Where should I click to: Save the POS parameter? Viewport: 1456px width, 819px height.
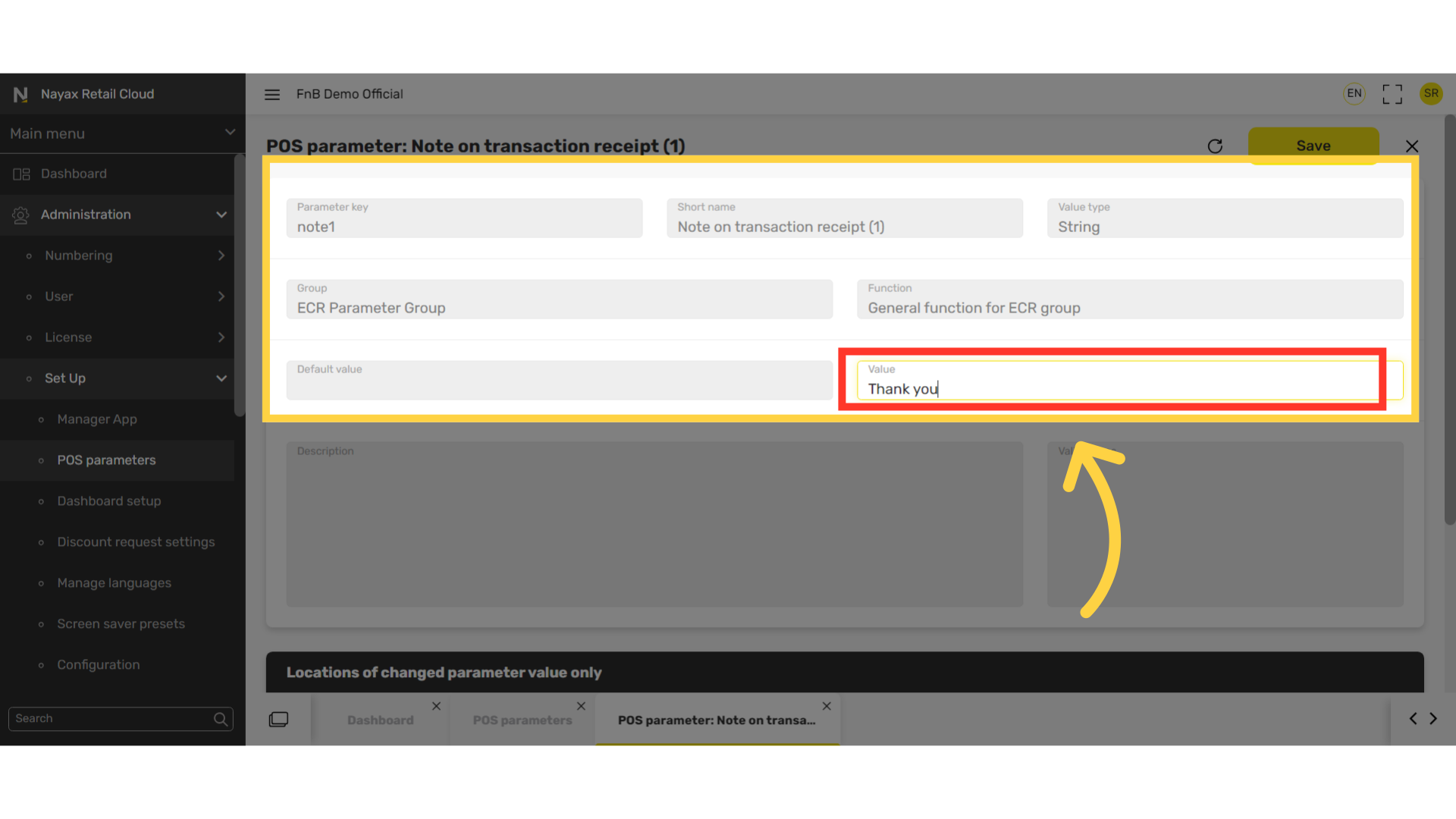(x=1313, y=146)
